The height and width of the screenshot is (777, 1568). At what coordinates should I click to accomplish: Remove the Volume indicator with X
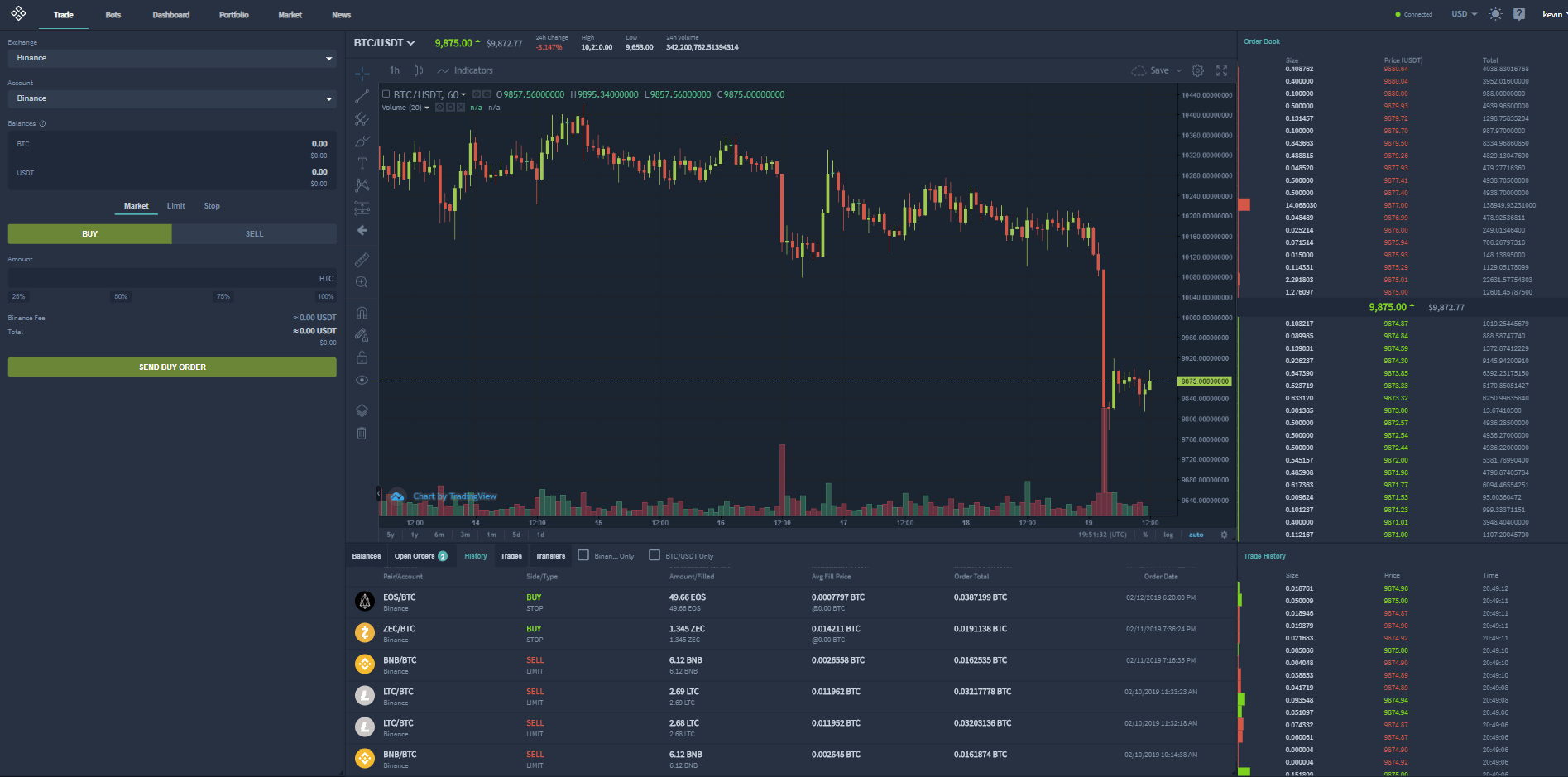click(x=459, y=108)
